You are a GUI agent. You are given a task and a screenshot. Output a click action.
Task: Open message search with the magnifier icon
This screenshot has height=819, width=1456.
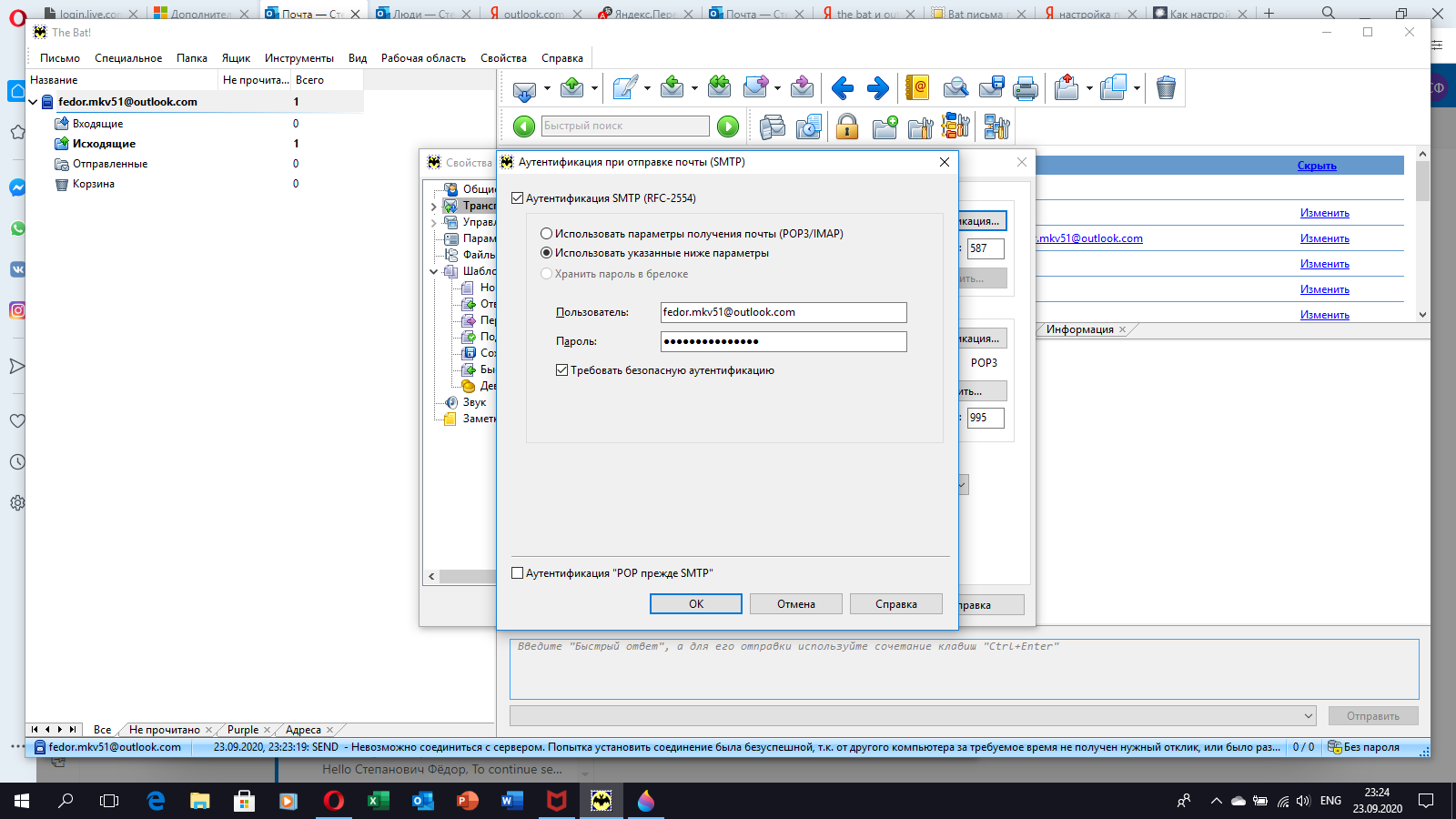point(955,88)
